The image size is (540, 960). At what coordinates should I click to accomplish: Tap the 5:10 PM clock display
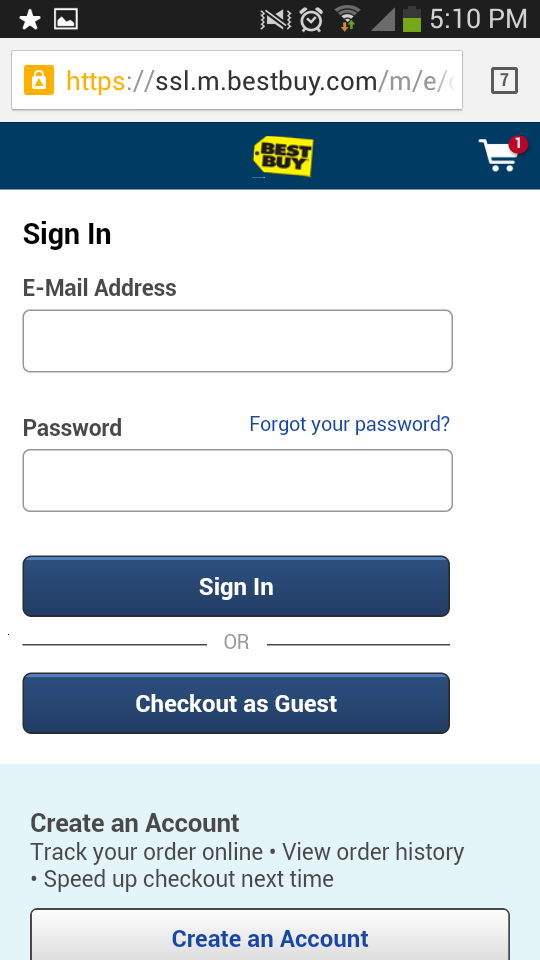coord(478,19)
